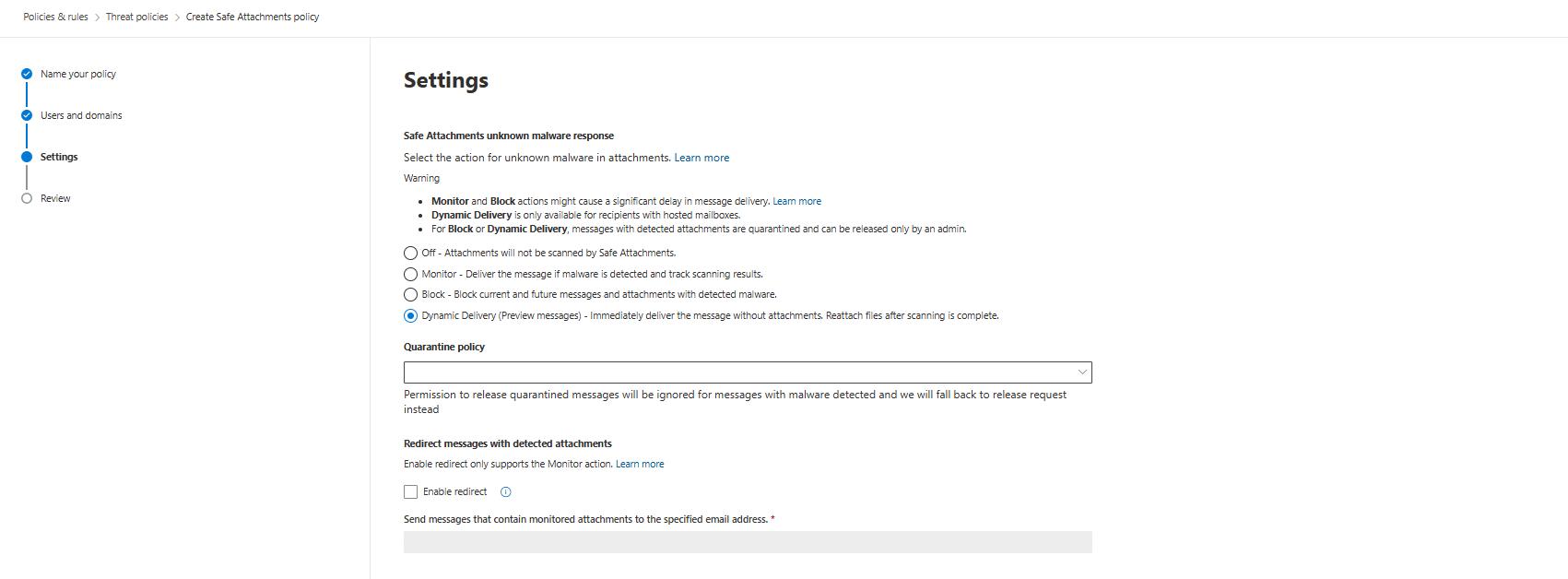Click the Name your policy step checkmark icon
1568x579 pixels.
tap(27, 74)
